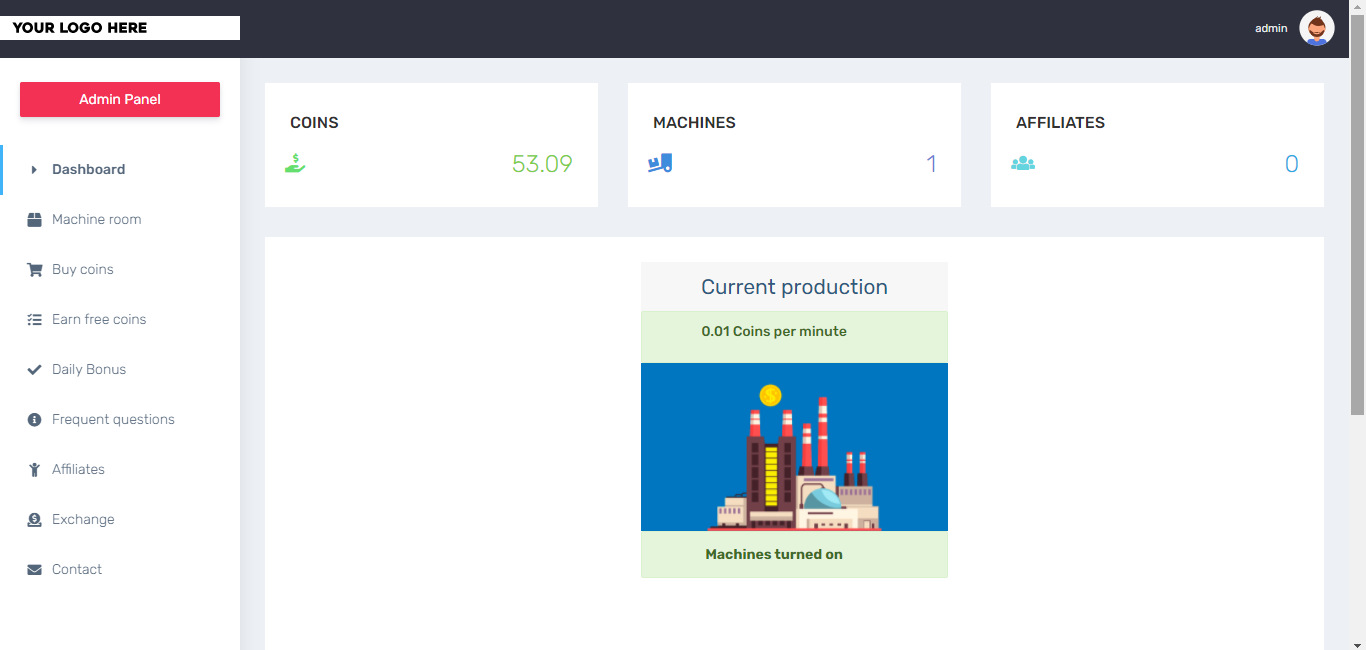Click the Frequent questions info icon

[34, 420]
